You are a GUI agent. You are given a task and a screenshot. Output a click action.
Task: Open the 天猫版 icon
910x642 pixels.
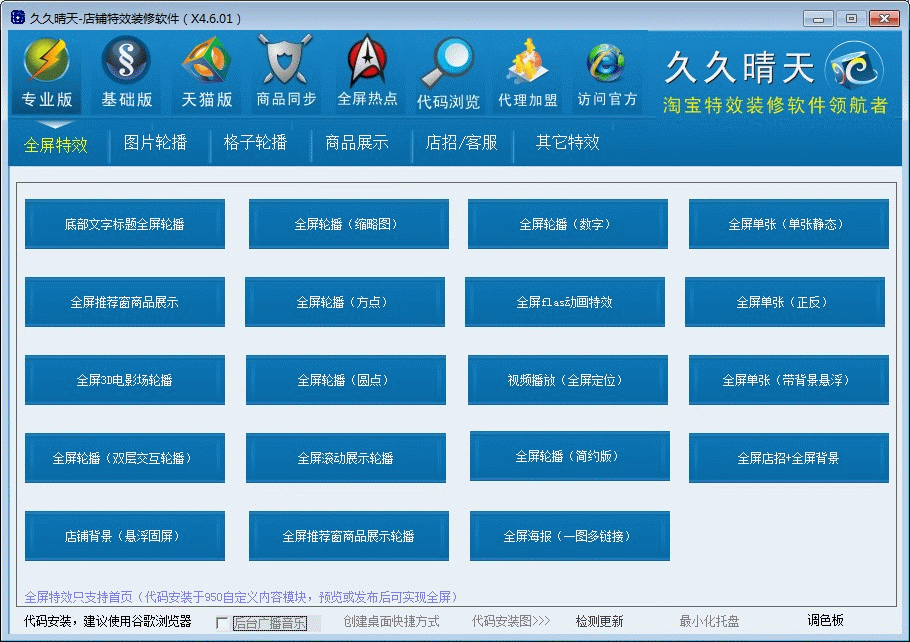tap(207, 64)
